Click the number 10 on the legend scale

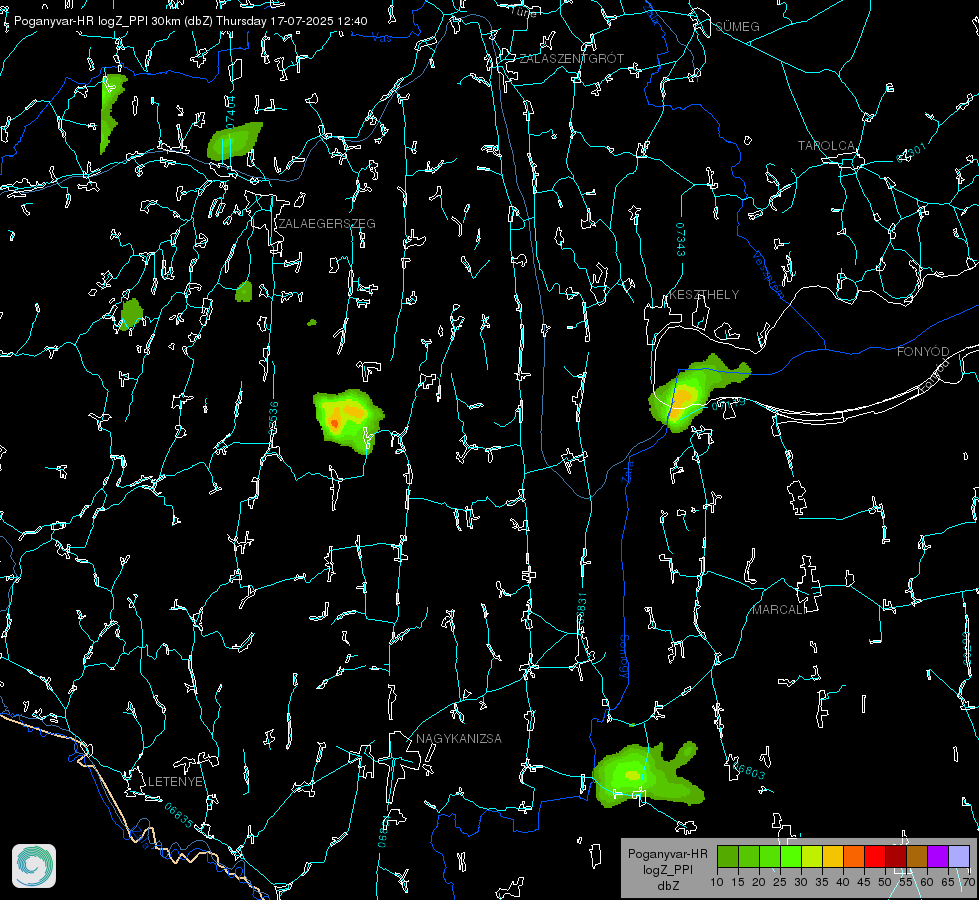[x=717, y=882]
